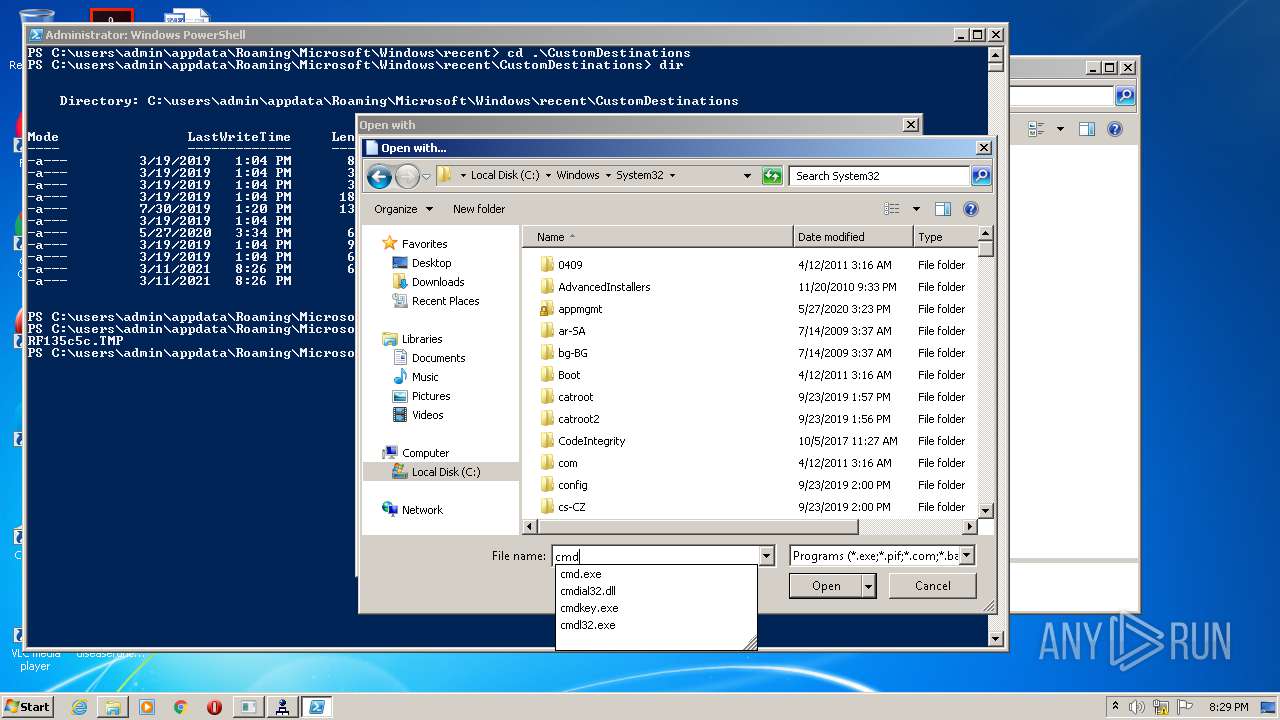Show the preview pane in Open with dialog
Viewport: 1280px width, 720px height.
click(942, 209)
